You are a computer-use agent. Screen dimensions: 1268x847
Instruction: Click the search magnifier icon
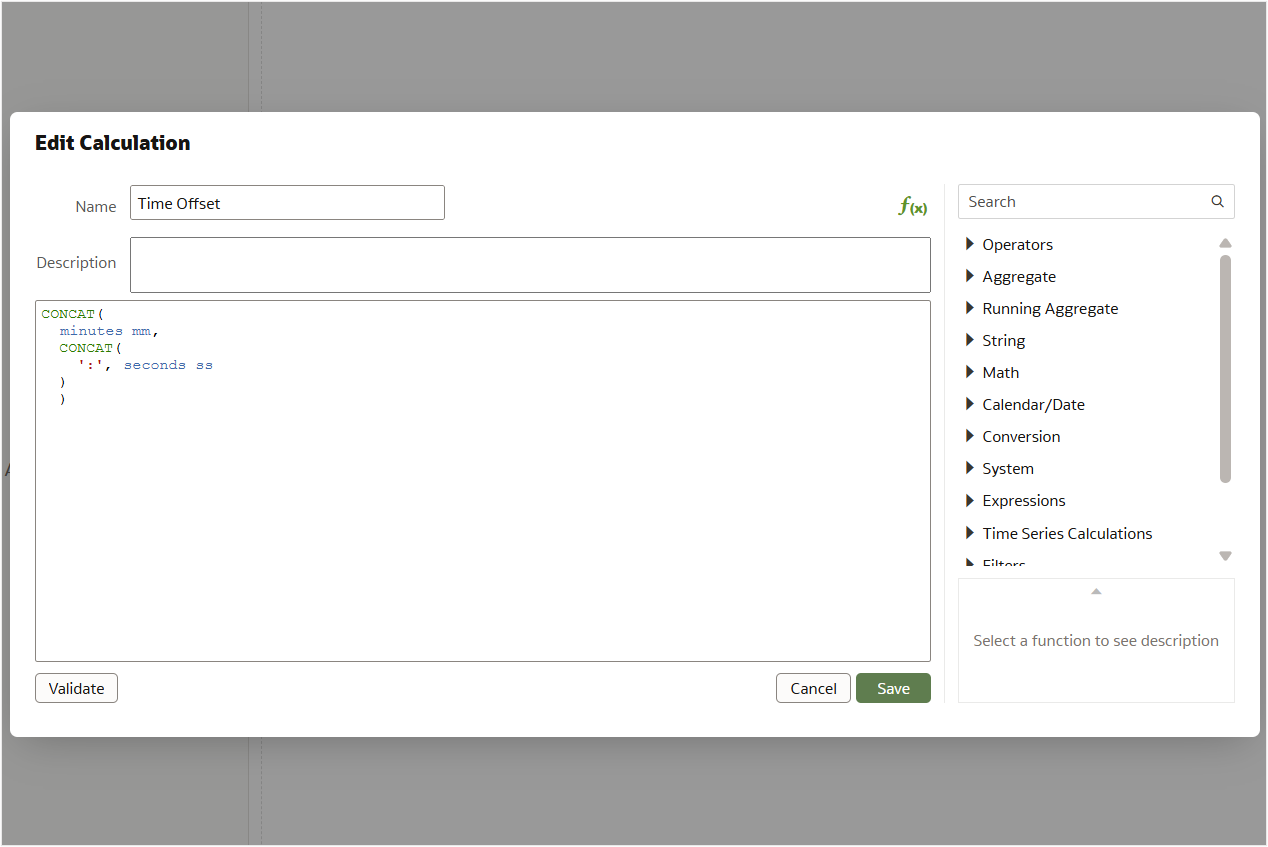(1217, 201)
